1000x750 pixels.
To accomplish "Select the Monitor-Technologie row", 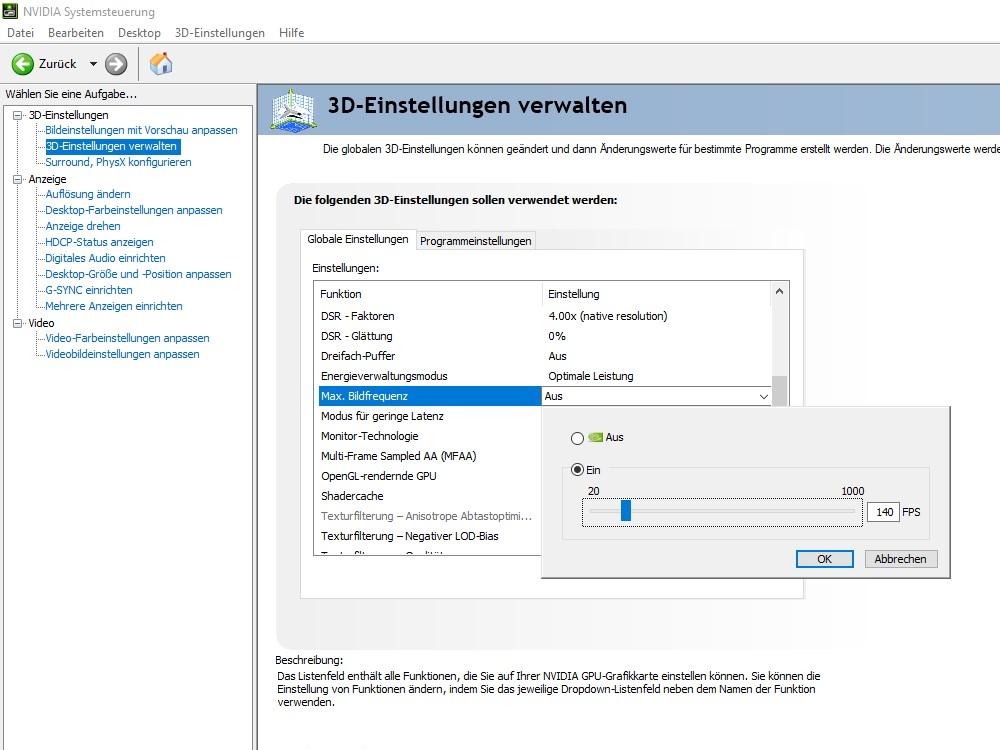I will click(x=429, y=436).
